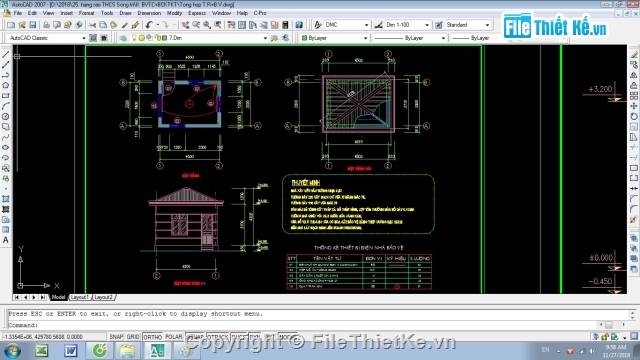This screenshot has width=640, height=360.
Task: Open Excel from the taskbar
Action: tap(42, 351)
